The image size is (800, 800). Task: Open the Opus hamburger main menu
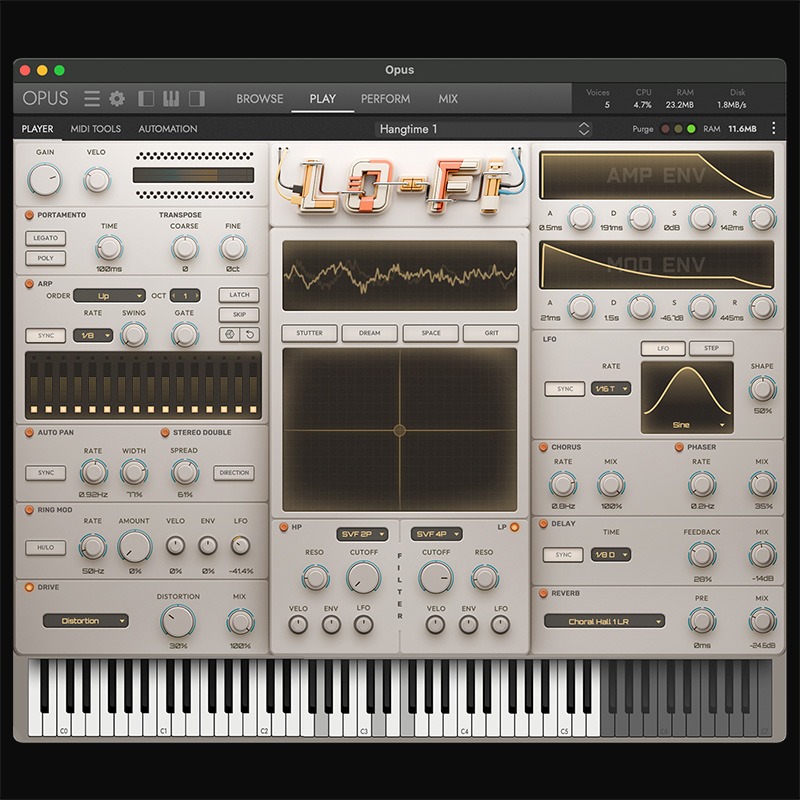pos(92,98)
